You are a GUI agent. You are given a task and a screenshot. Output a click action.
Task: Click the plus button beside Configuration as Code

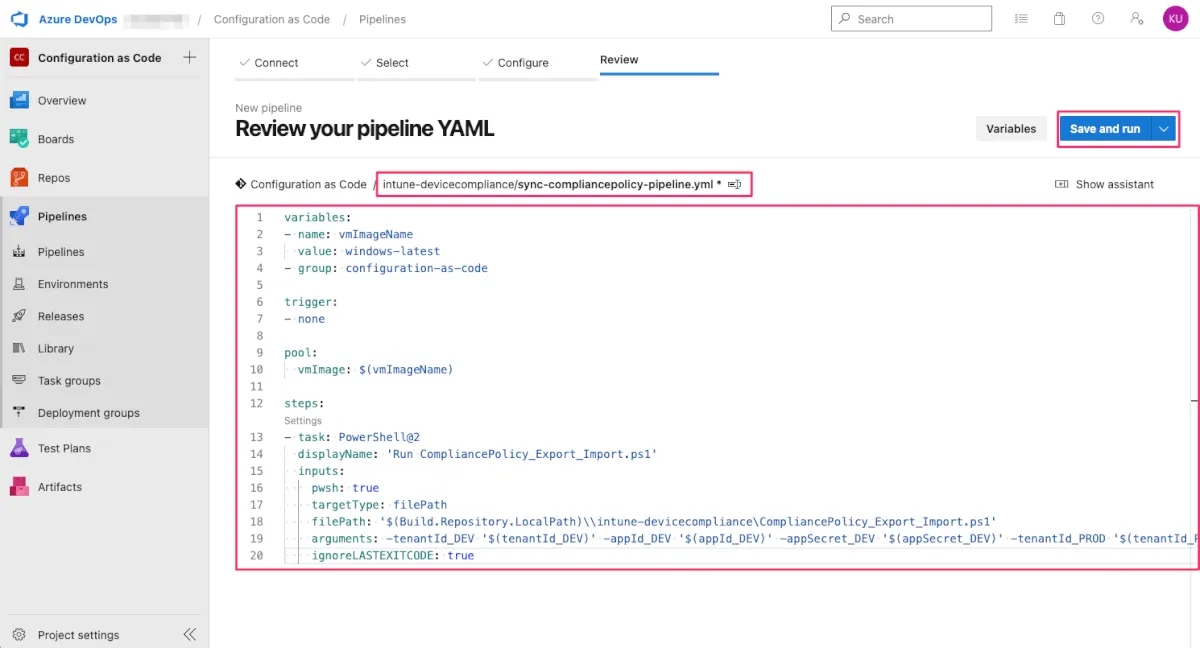pyautogui.click(x=189, y=58)
